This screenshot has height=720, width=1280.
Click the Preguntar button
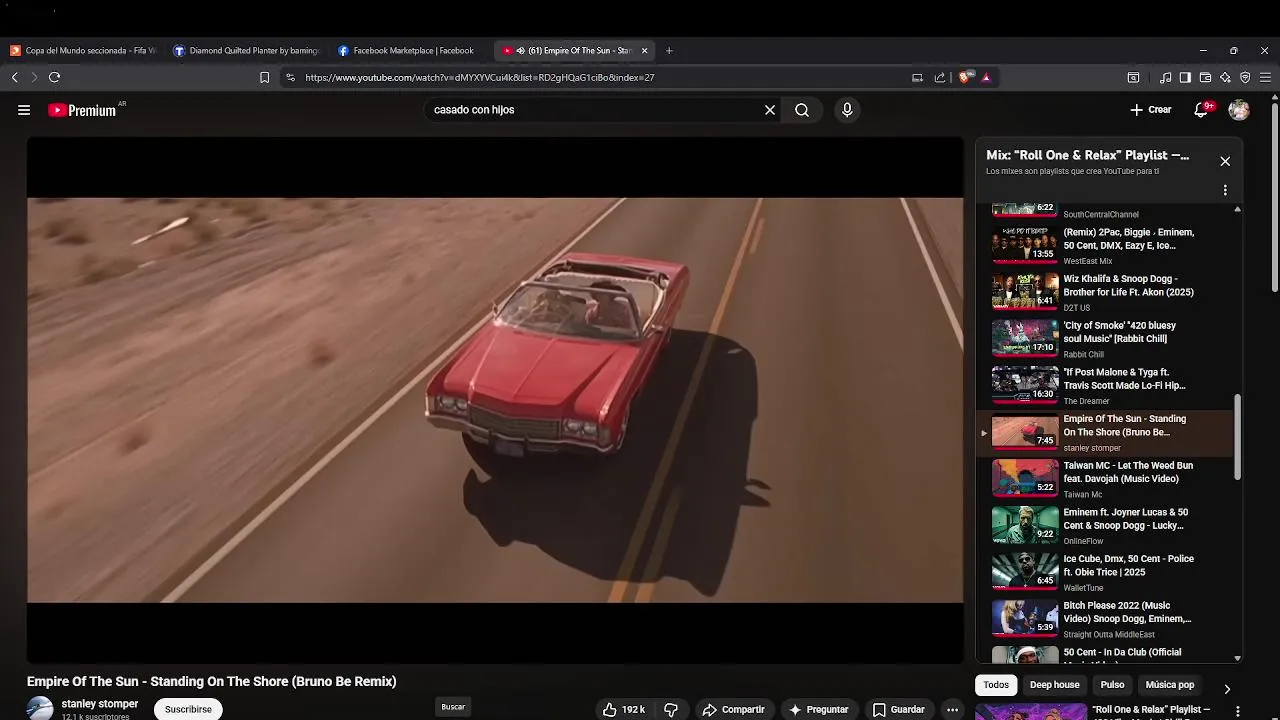[818, 709]
